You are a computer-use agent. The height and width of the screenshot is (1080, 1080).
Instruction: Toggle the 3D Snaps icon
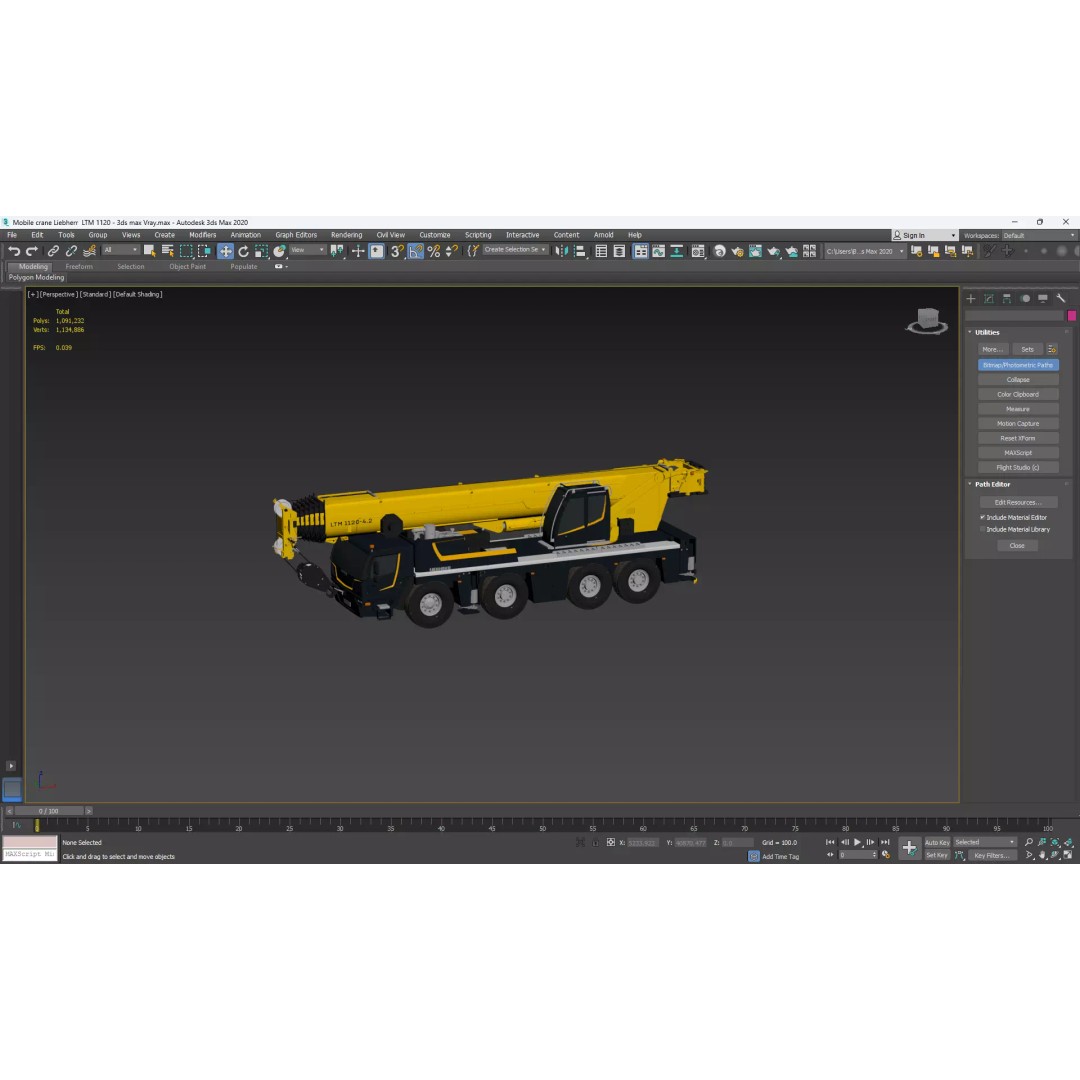397,251
